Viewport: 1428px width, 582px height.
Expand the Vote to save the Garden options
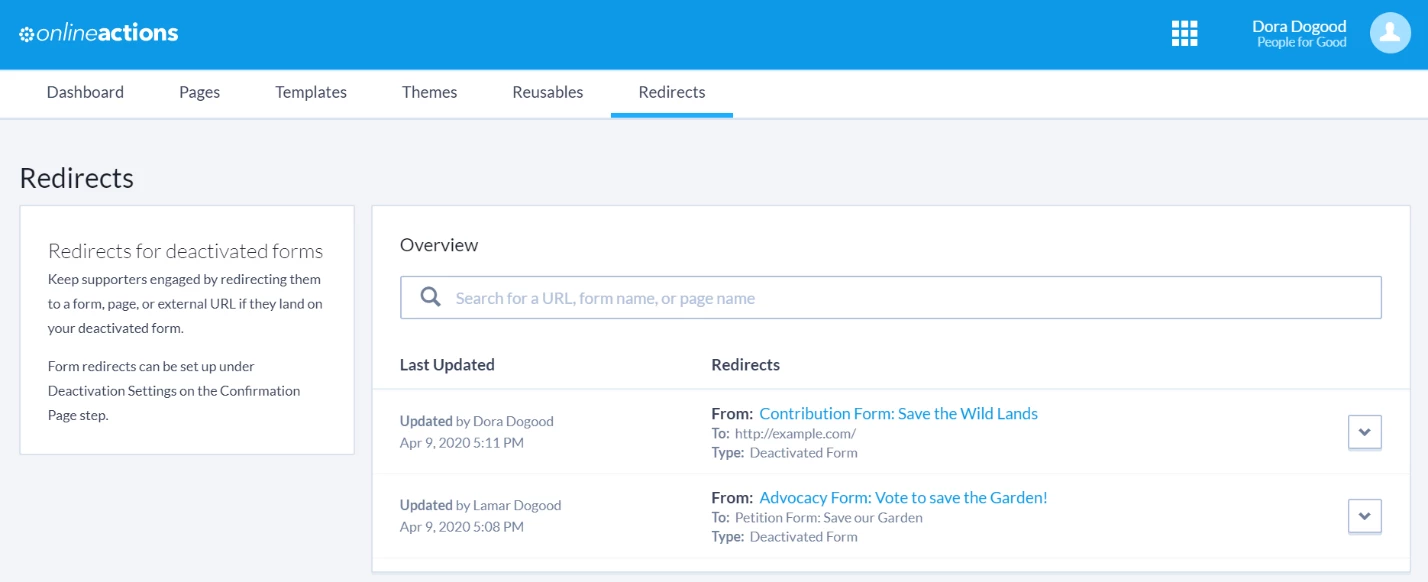[x=1365, y=516]
